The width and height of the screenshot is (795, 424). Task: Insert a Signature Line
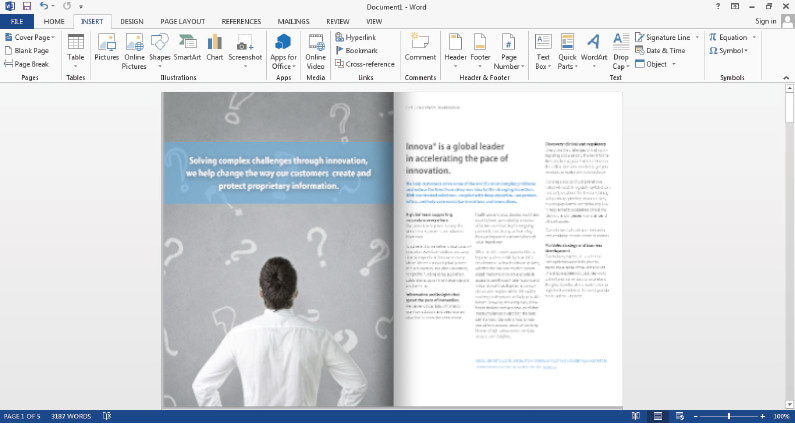[x=663, y=38]
